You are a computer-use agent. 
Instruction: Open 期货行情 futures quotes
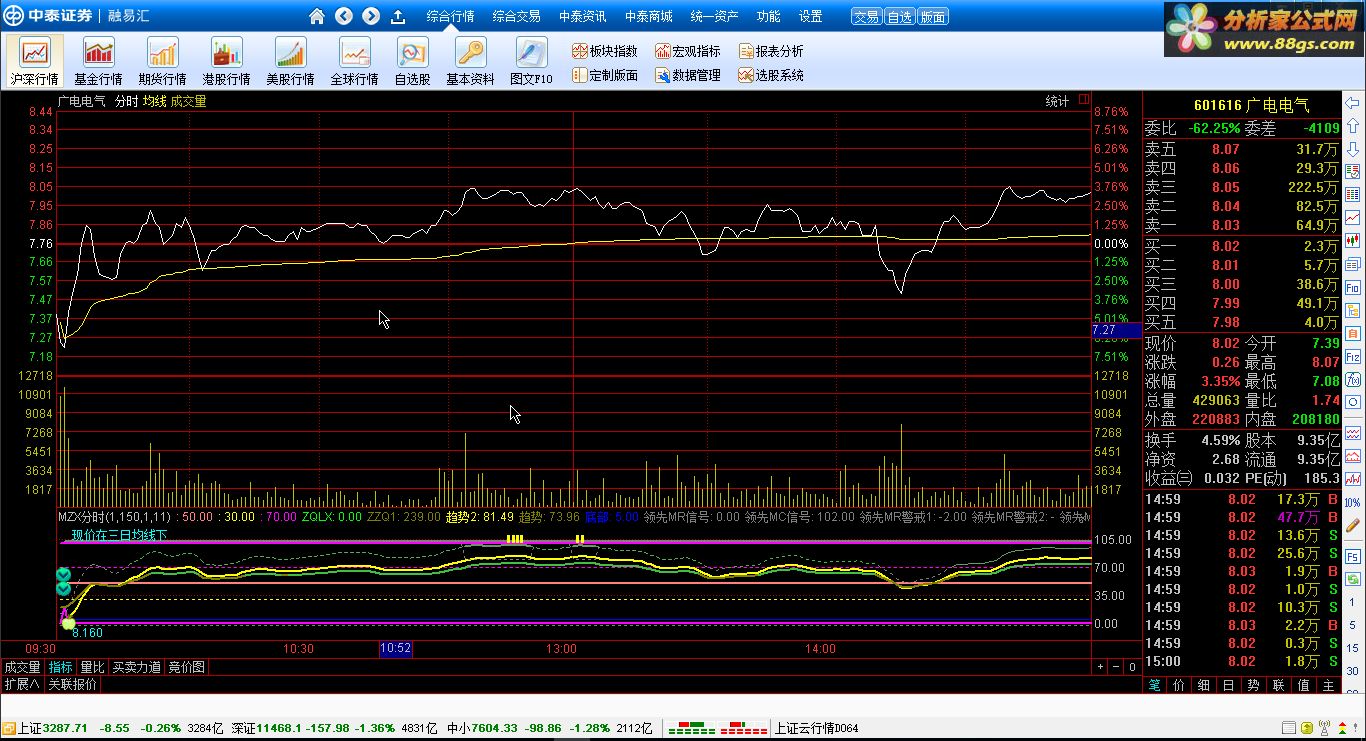pos(162,61)
